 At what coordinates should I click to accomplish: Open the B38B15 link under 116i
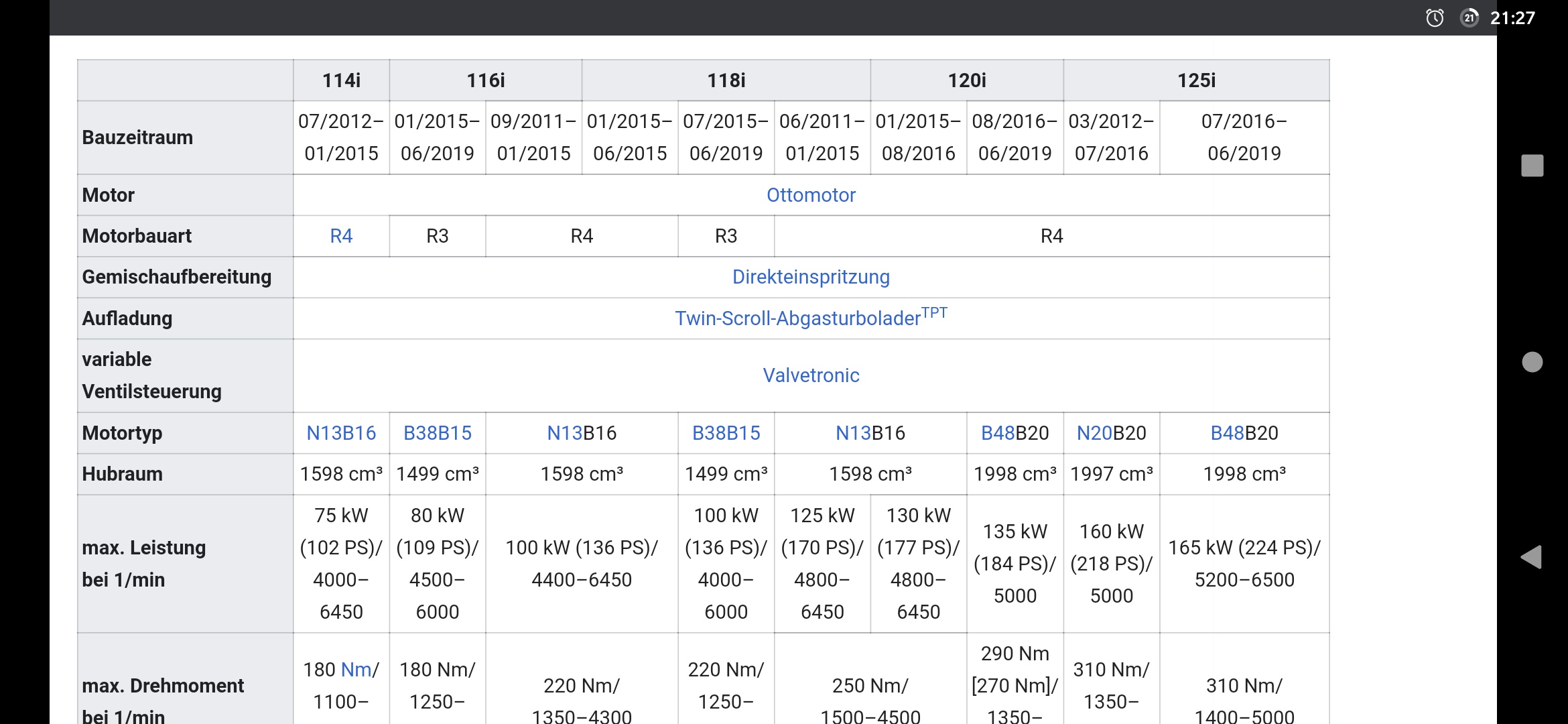pos(437,433)
